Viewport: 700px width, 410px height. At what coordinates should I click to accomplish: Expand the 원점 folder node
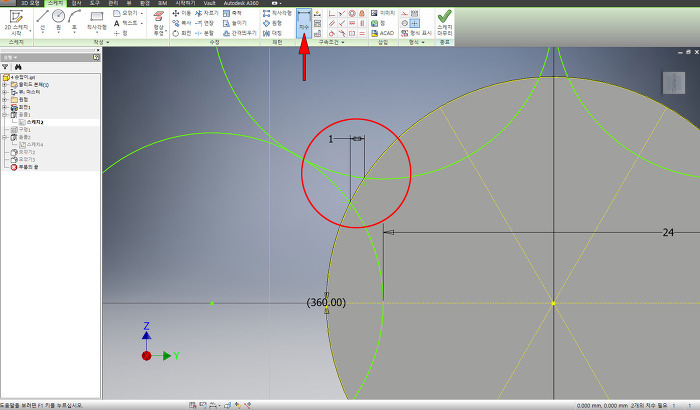(4, 100)
